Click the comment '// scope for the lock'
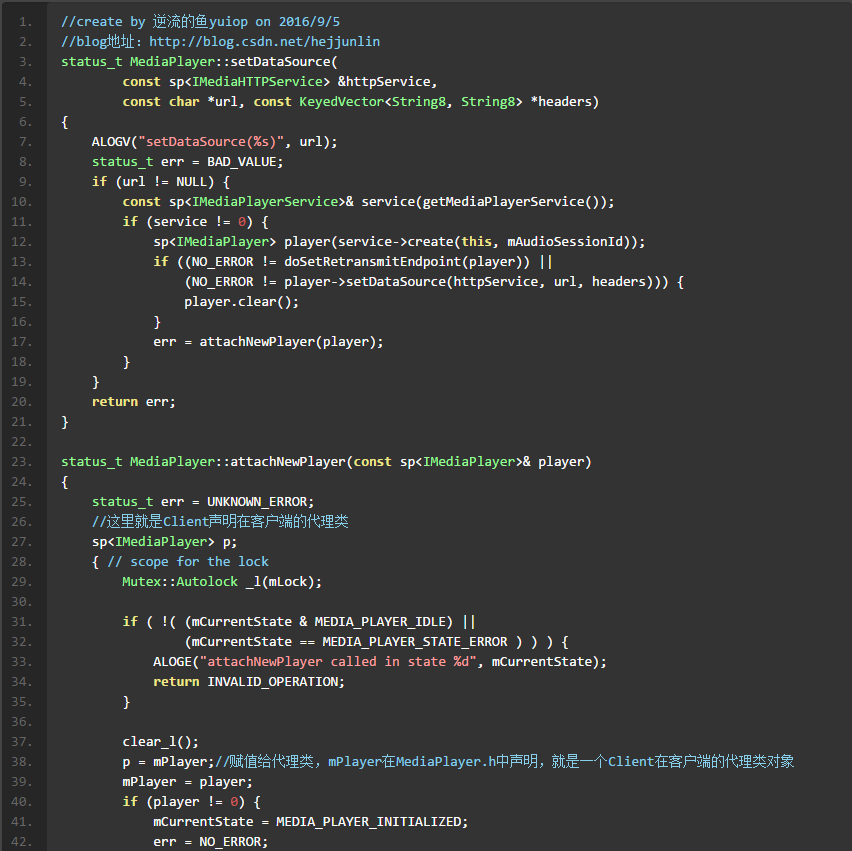The width and height of the screenshot is (852, 851). 188,562
